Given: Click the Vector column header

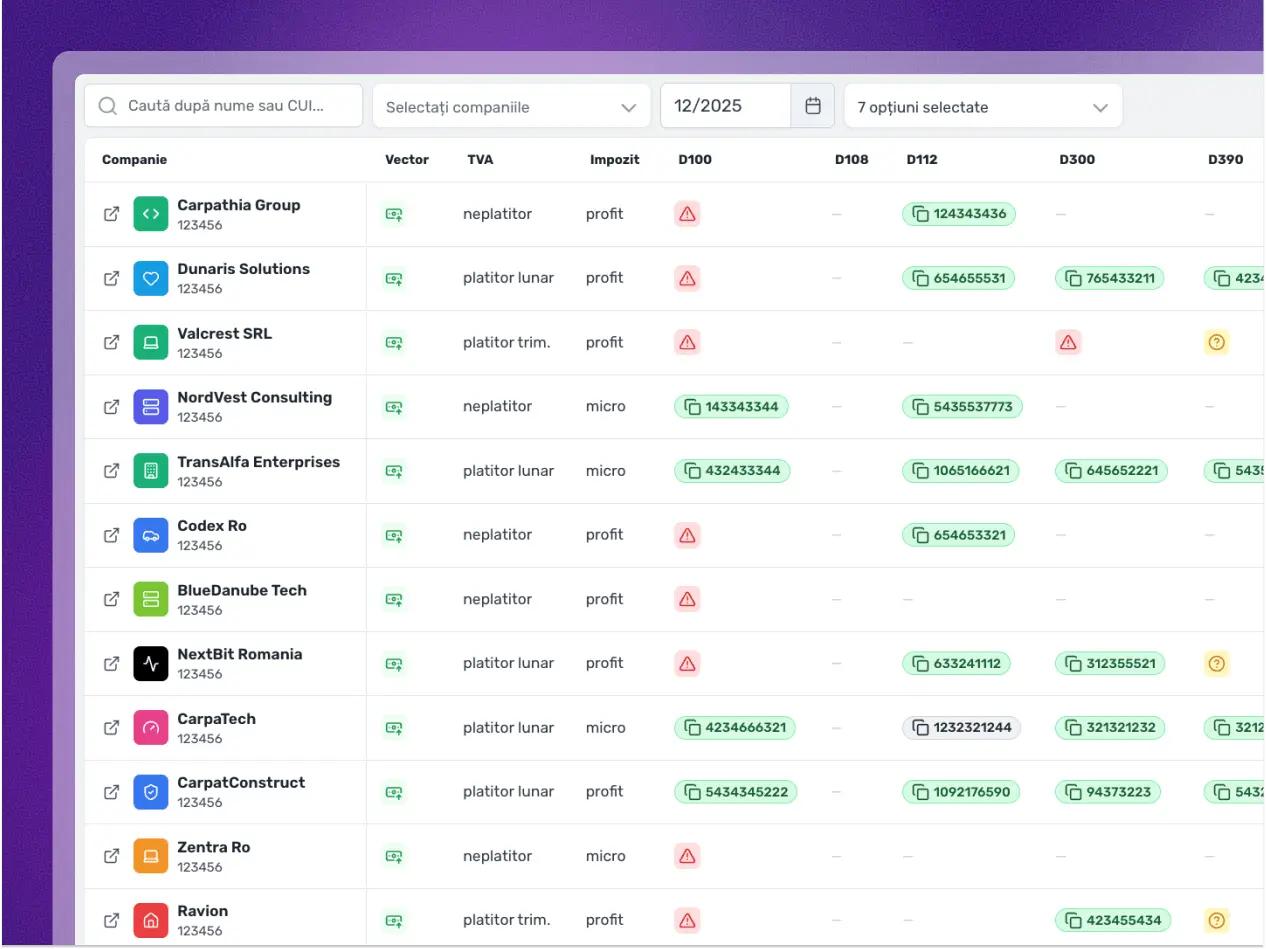Looking at the screenshot, I should (407, 160).
